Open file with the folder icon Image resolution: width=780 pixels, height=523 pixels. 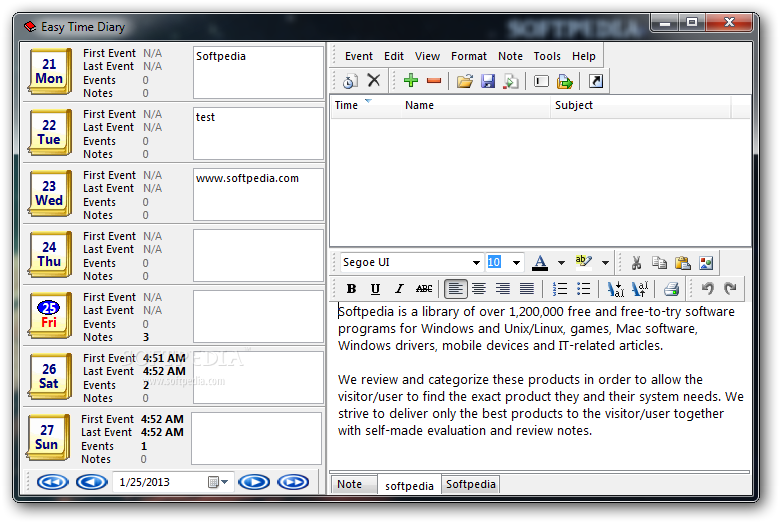[465, 81]
